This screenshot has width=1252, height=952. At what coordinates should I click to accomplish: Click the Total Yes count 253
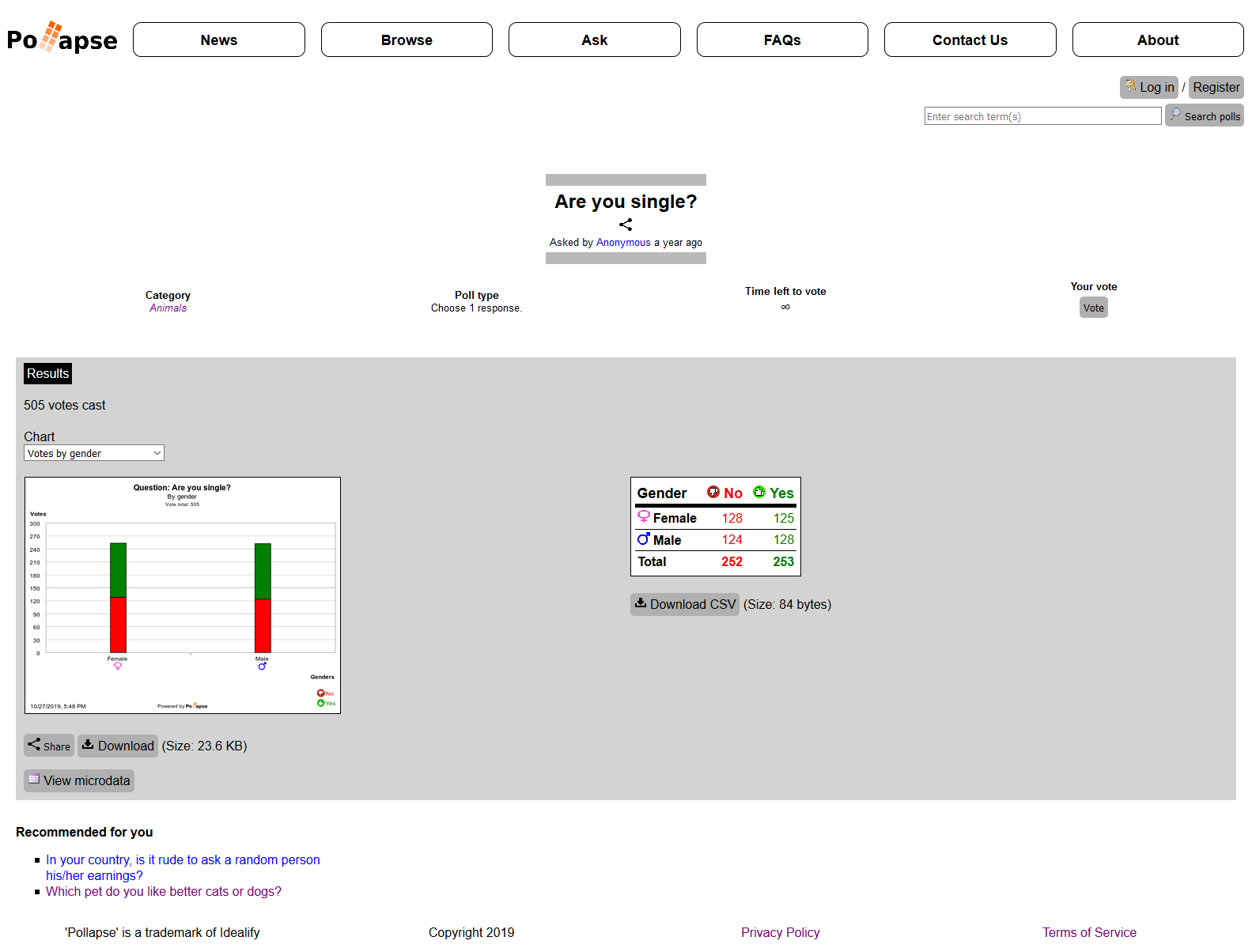(x=784, y=561)
